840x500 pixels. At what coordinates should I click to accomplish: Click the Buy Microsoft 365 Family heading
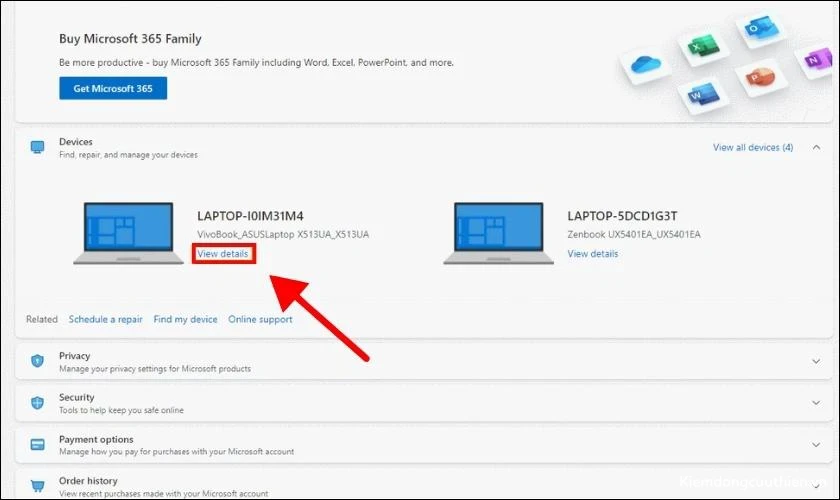[x=130, y=39]
